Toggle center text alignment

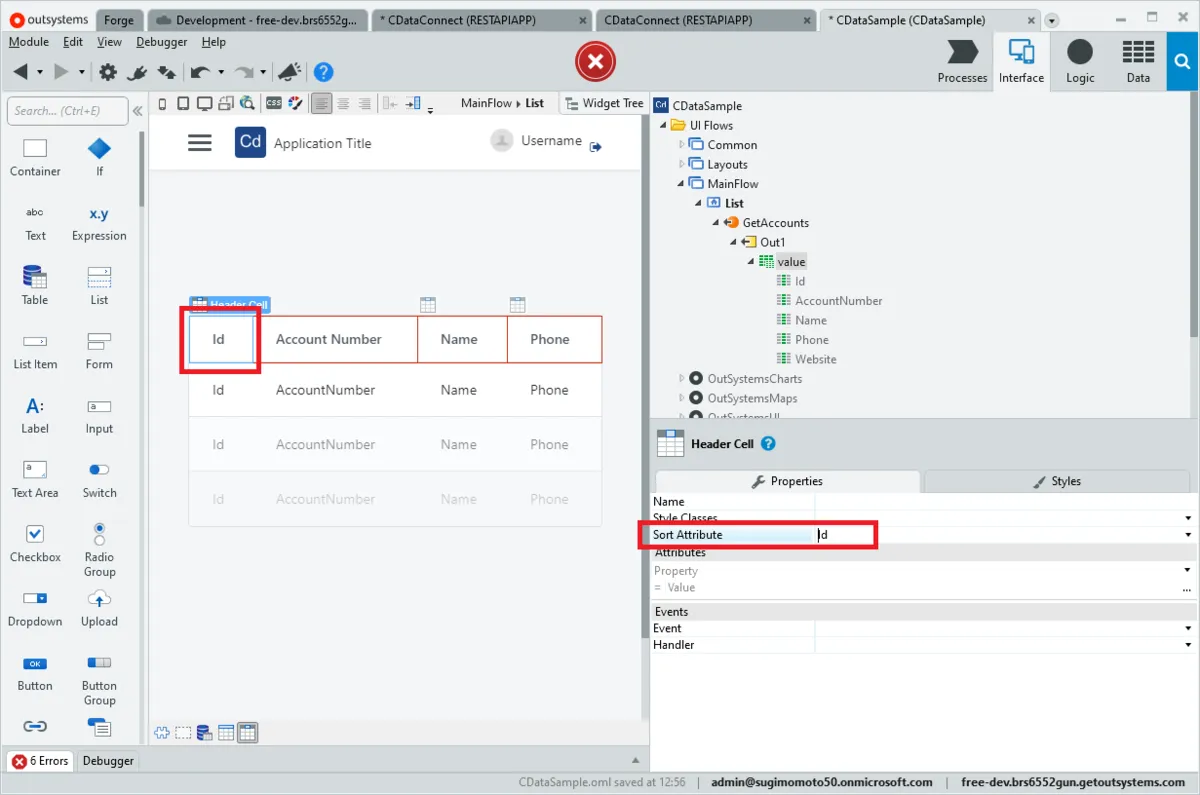(x=343, y=103)
